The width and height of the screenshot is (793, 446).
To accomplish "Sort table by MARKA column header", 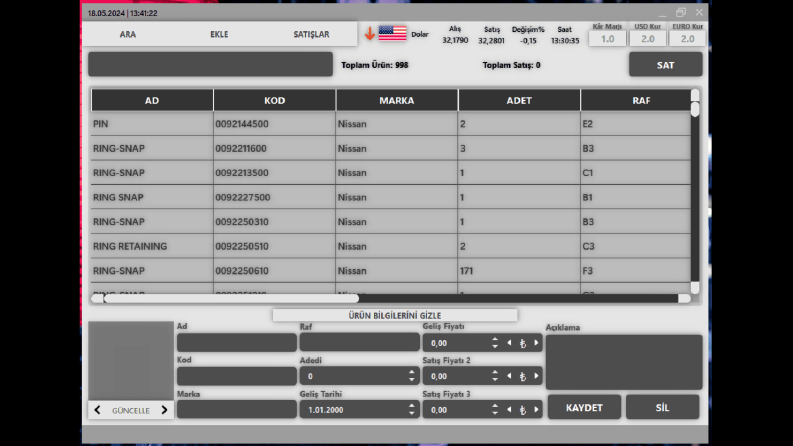I will click(x=396, y=100).
